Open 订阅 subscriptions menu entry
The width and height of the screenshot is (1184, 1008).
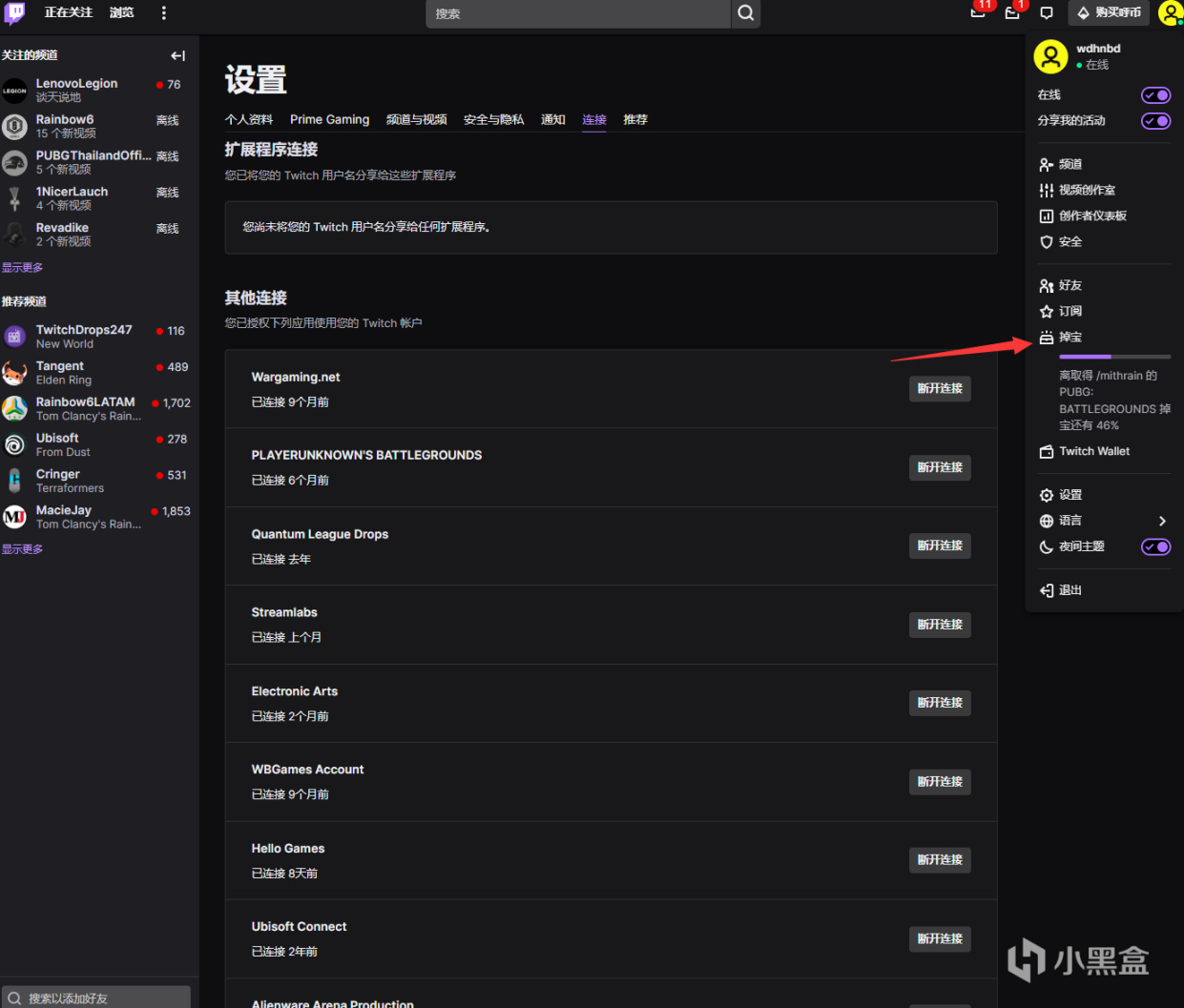pyautogui.click(x=1104, y=311)
